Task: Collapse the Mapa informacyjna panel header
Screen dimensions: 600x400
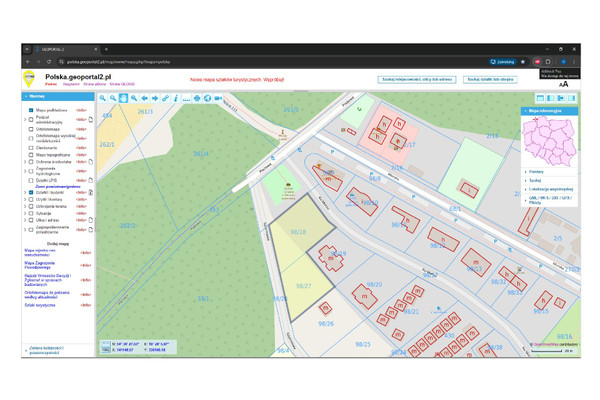Action: 549,111
